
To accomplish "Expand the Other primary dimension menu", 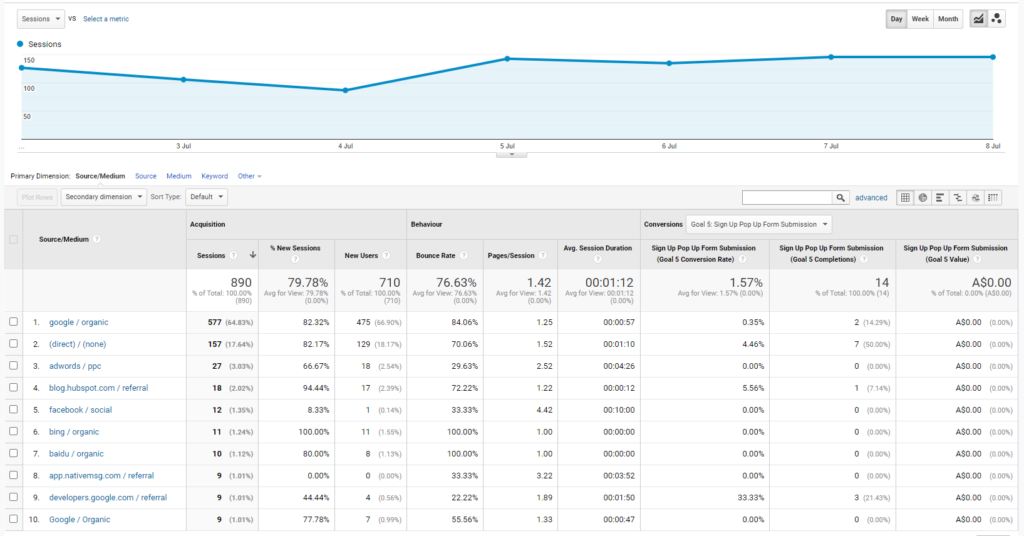I will pos(249,176).
